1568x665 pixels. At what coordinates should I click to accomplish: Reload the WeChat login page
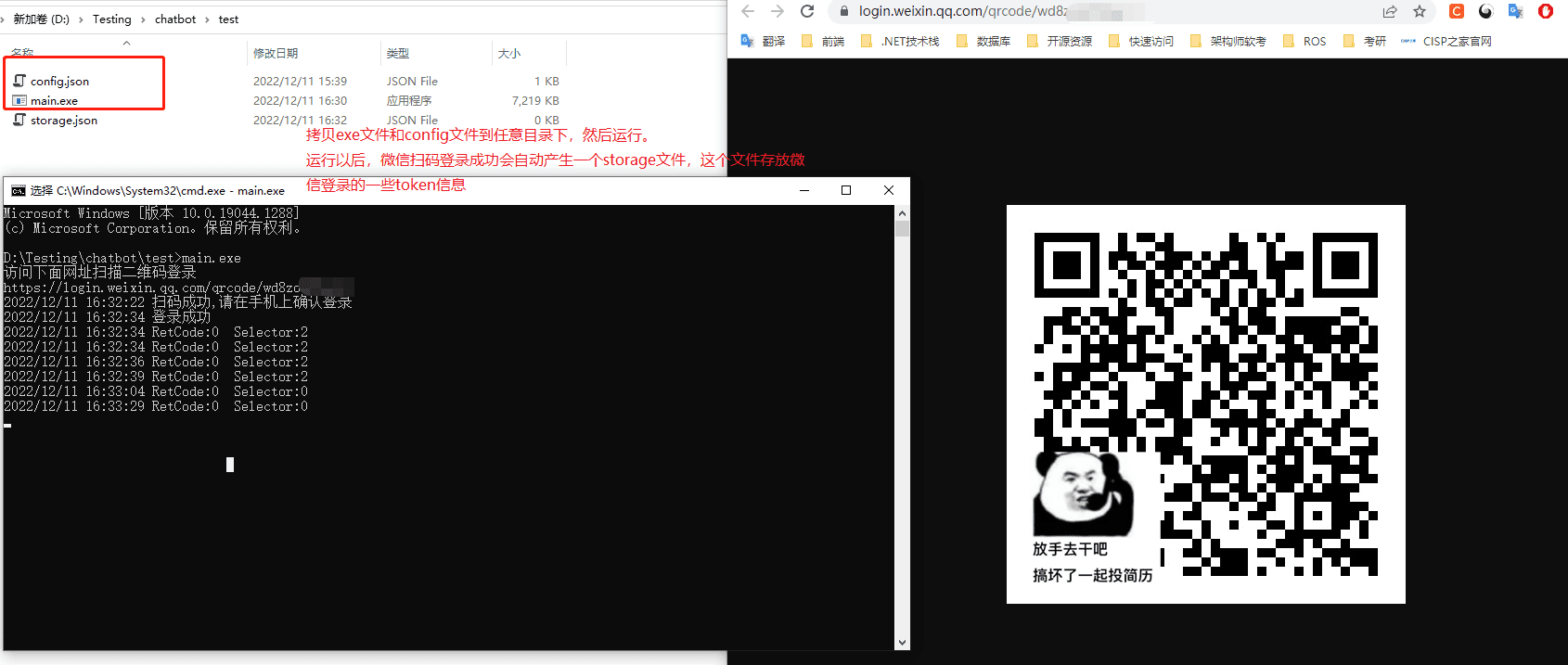[807, 11]
